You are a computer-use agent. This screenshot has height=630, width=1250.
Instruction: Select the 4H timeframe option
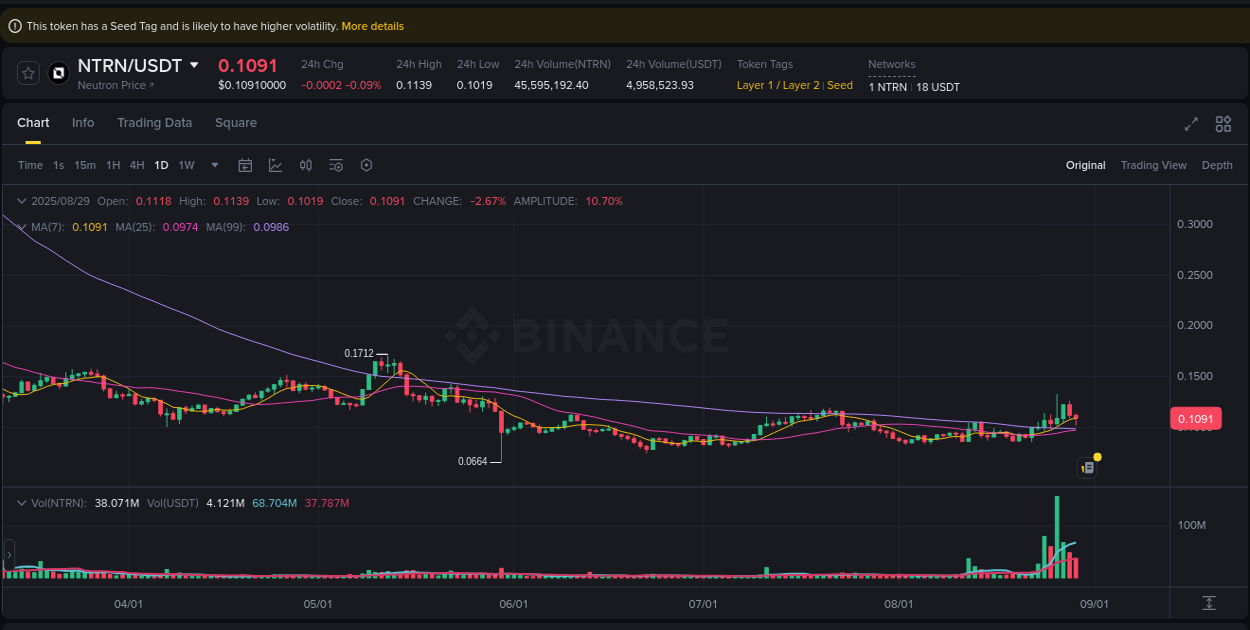(137, 165)
